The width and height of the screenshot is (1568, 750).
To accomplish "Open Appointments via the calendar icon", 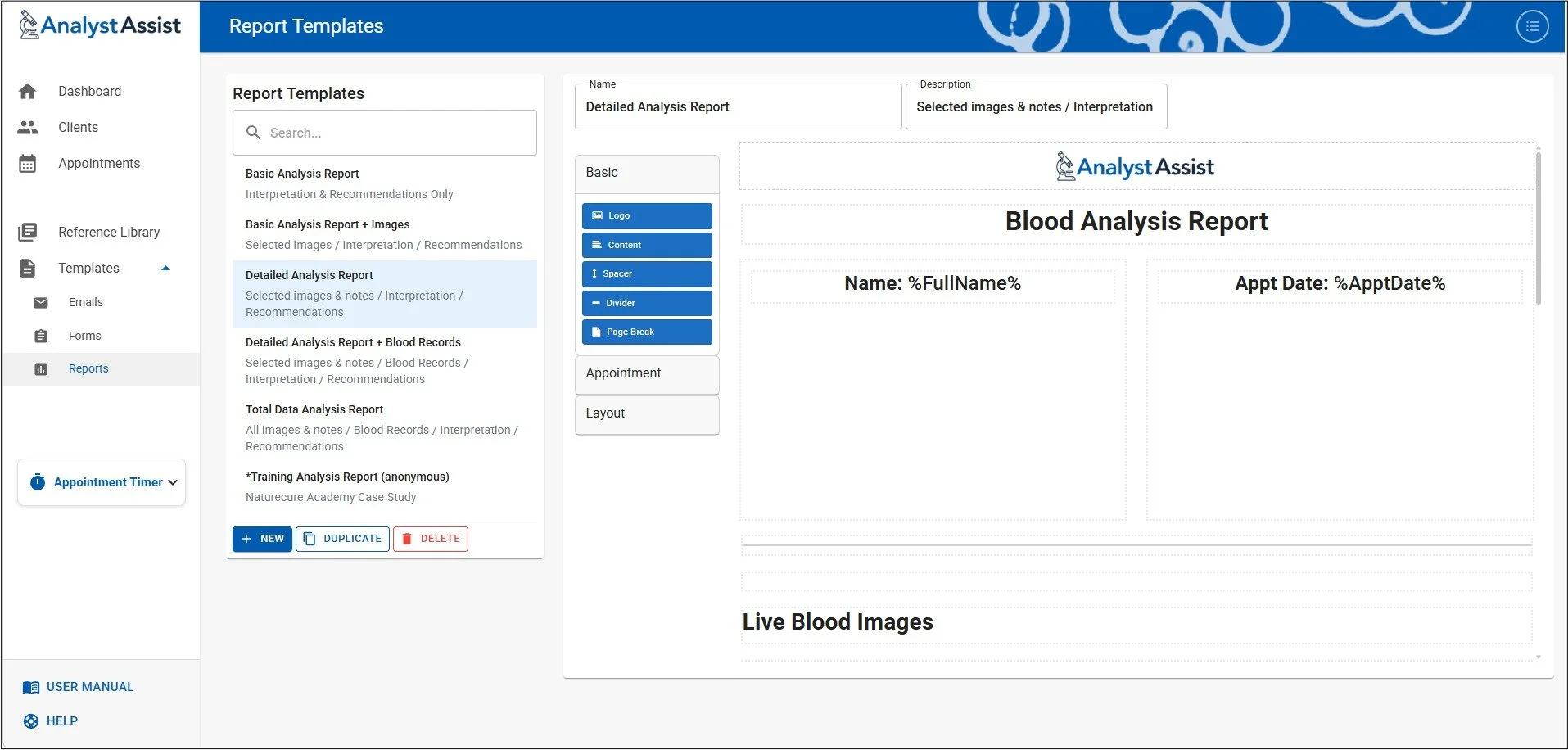I will click(28, 163).
